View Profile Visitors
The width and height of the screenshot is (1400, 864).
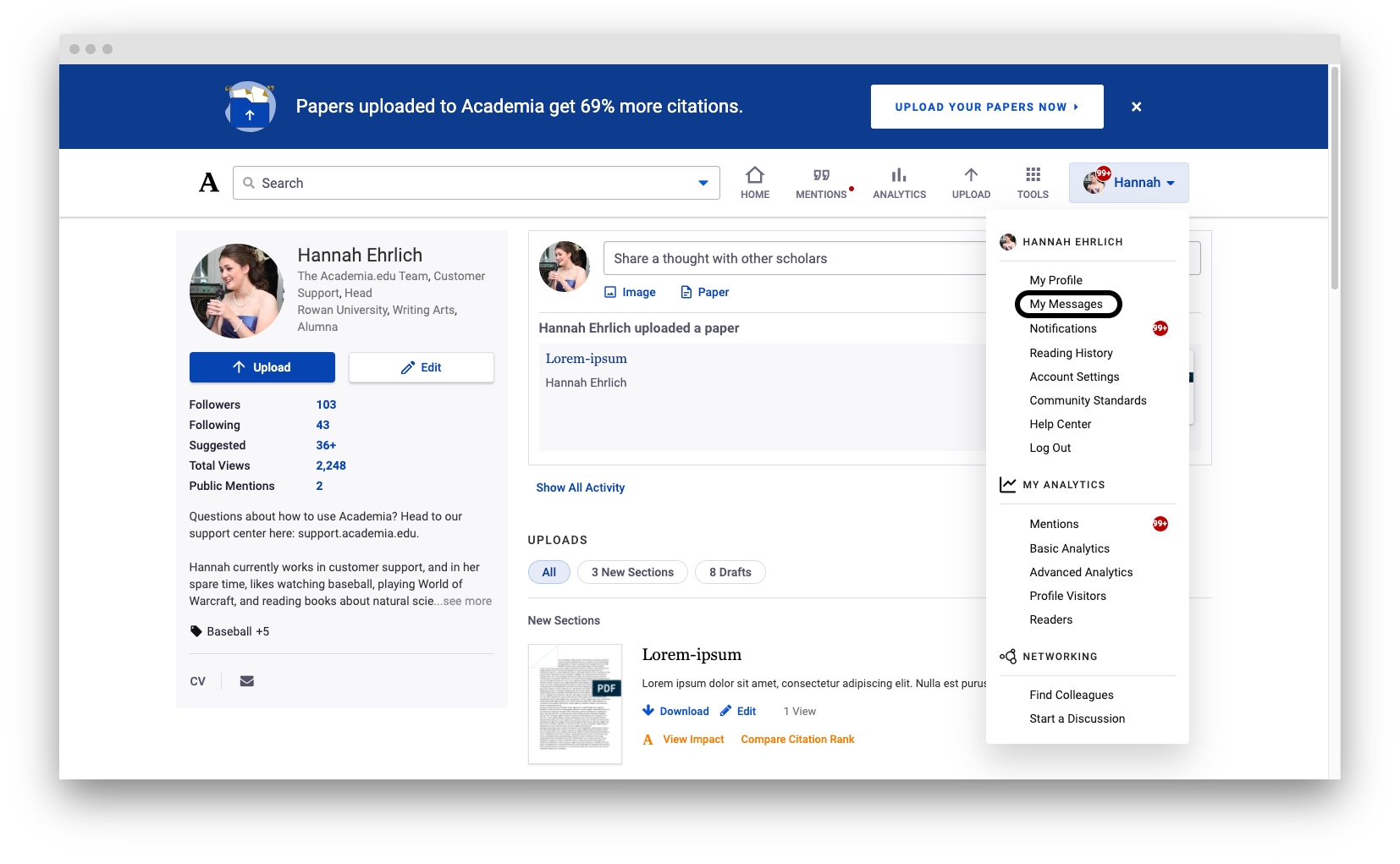tap(1068, 596)
